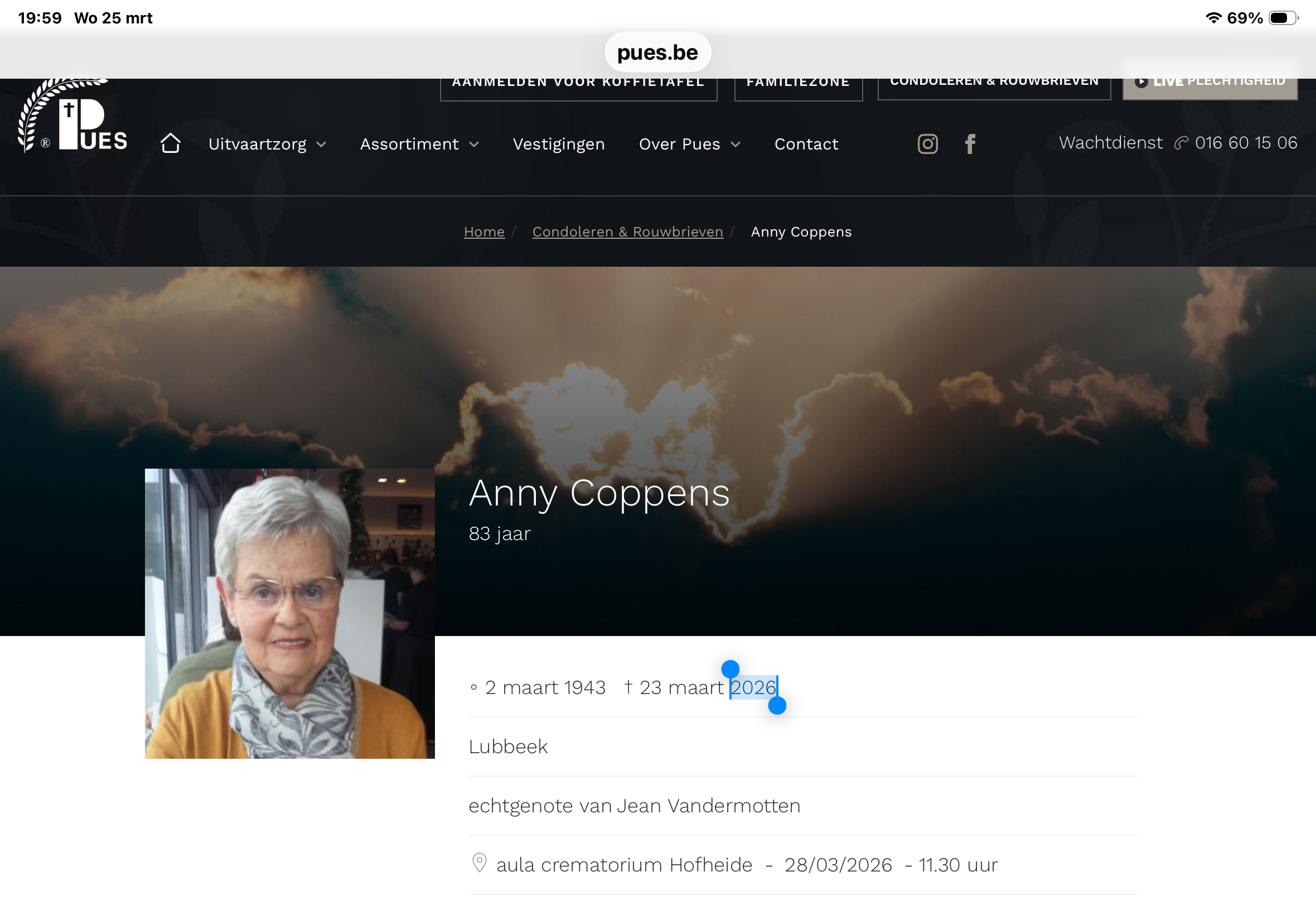
Task: Open Condoleren & Rouwbrieven breadcrumb link
Action: pos(627,232)
